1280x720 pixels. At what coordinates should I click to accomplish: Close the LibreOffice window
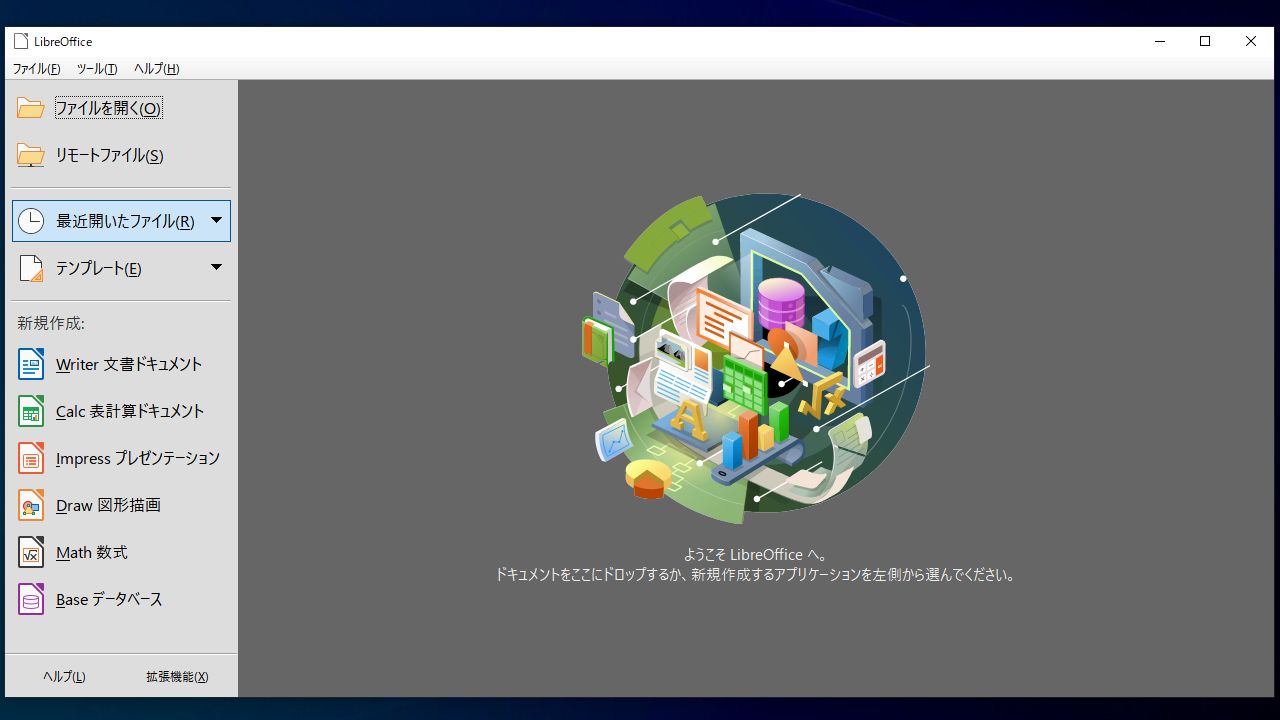[1251, 41]
